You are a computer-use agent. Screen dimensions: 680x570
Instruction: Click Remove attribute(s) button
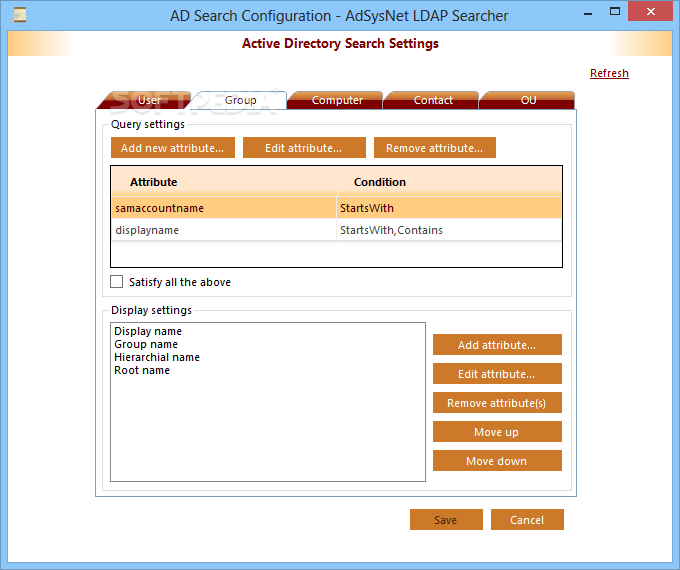pos(497,403)
